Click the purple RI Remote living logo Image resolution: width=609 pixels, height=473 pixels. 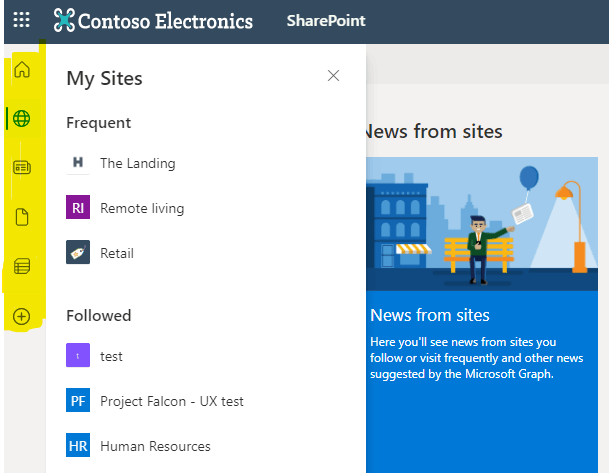[x=78, y=207]
